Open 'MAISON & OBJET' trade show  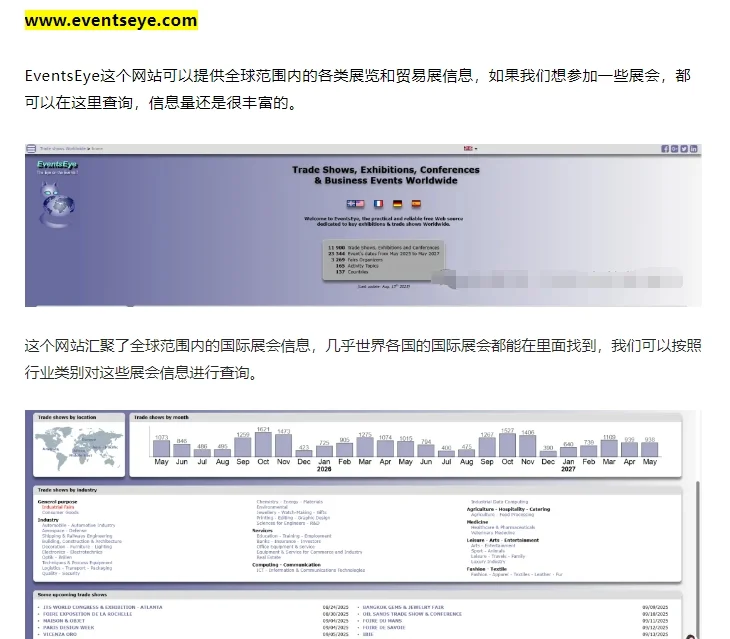64,621
